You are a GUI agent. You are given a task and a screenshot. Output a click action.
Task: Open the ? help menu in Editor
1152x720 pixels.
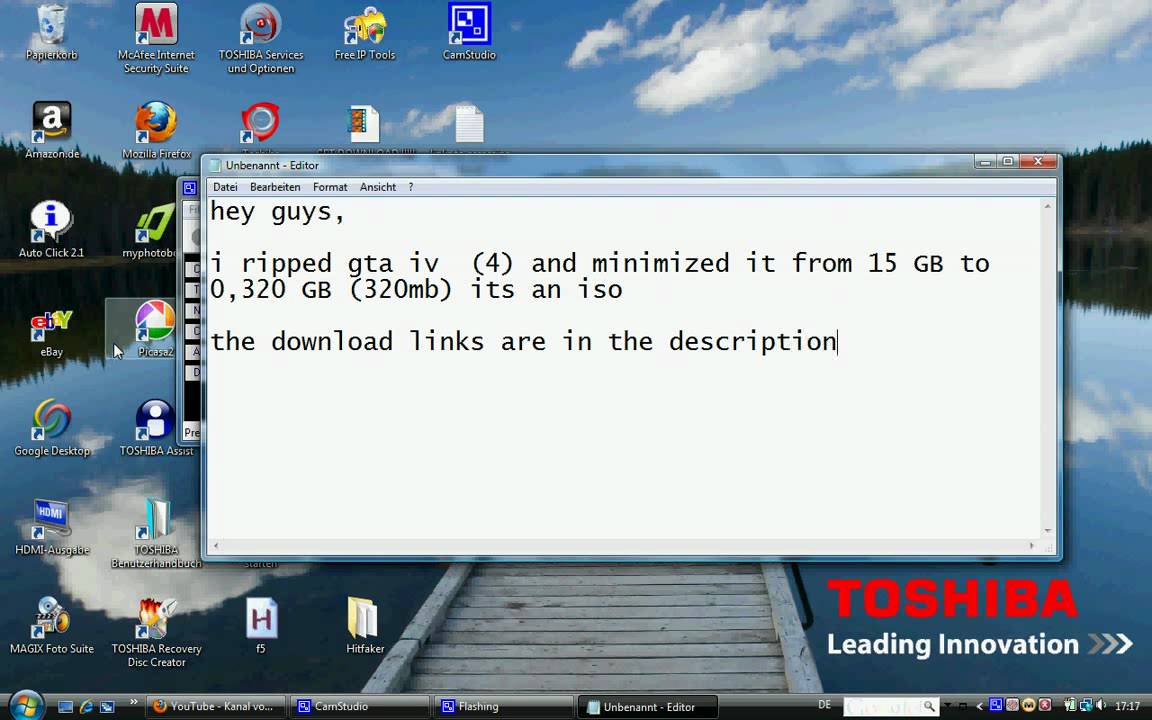pos(411,187)
